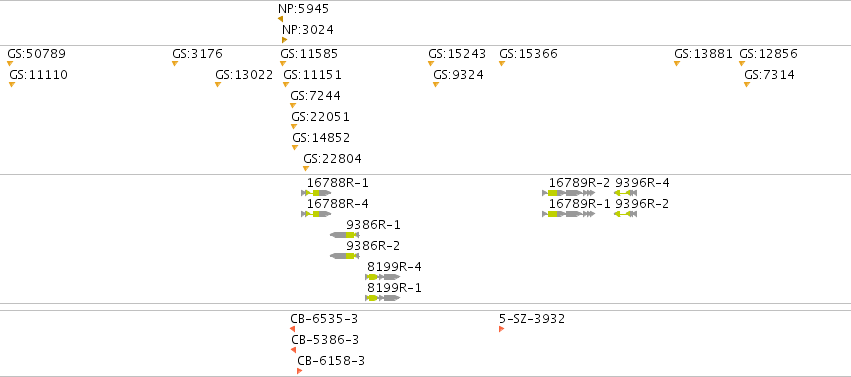The width and height of the screenshot is (851, 377).
Task: Click the GS:12856 triangle marker
Action: 742,64
